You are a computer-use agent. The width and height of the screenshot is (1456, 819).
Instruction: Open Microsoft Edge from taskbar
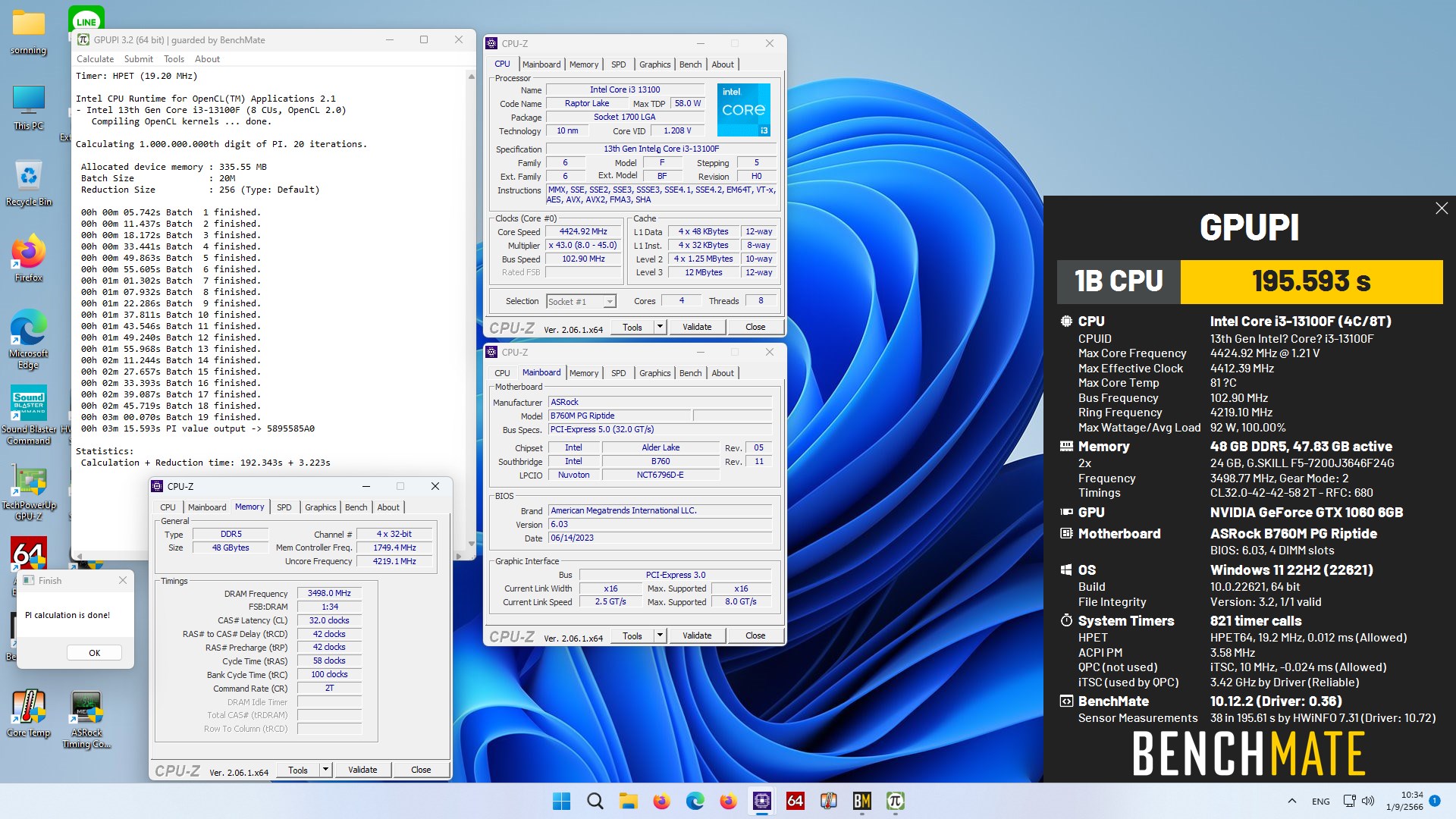pyautogui.click(x=695, y=801)
